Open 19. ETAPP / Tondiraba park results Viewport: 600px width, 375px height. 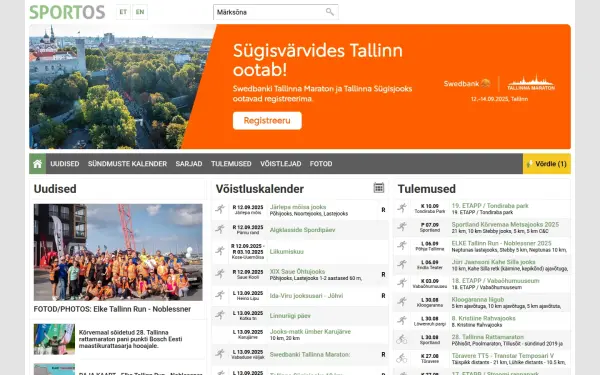coord(490,206)
